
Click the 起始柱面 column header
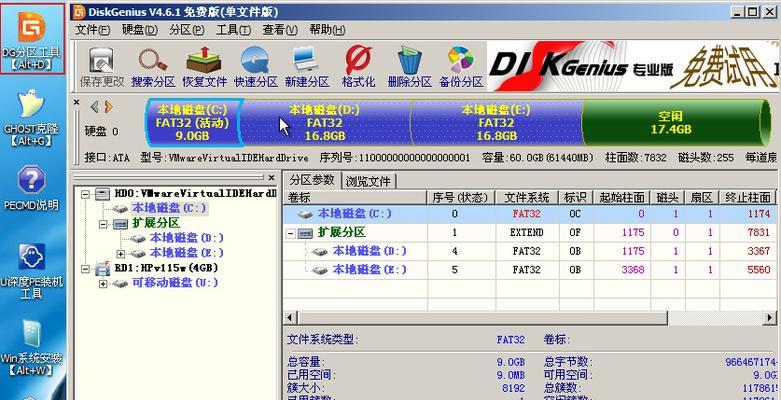pos(622,198)
